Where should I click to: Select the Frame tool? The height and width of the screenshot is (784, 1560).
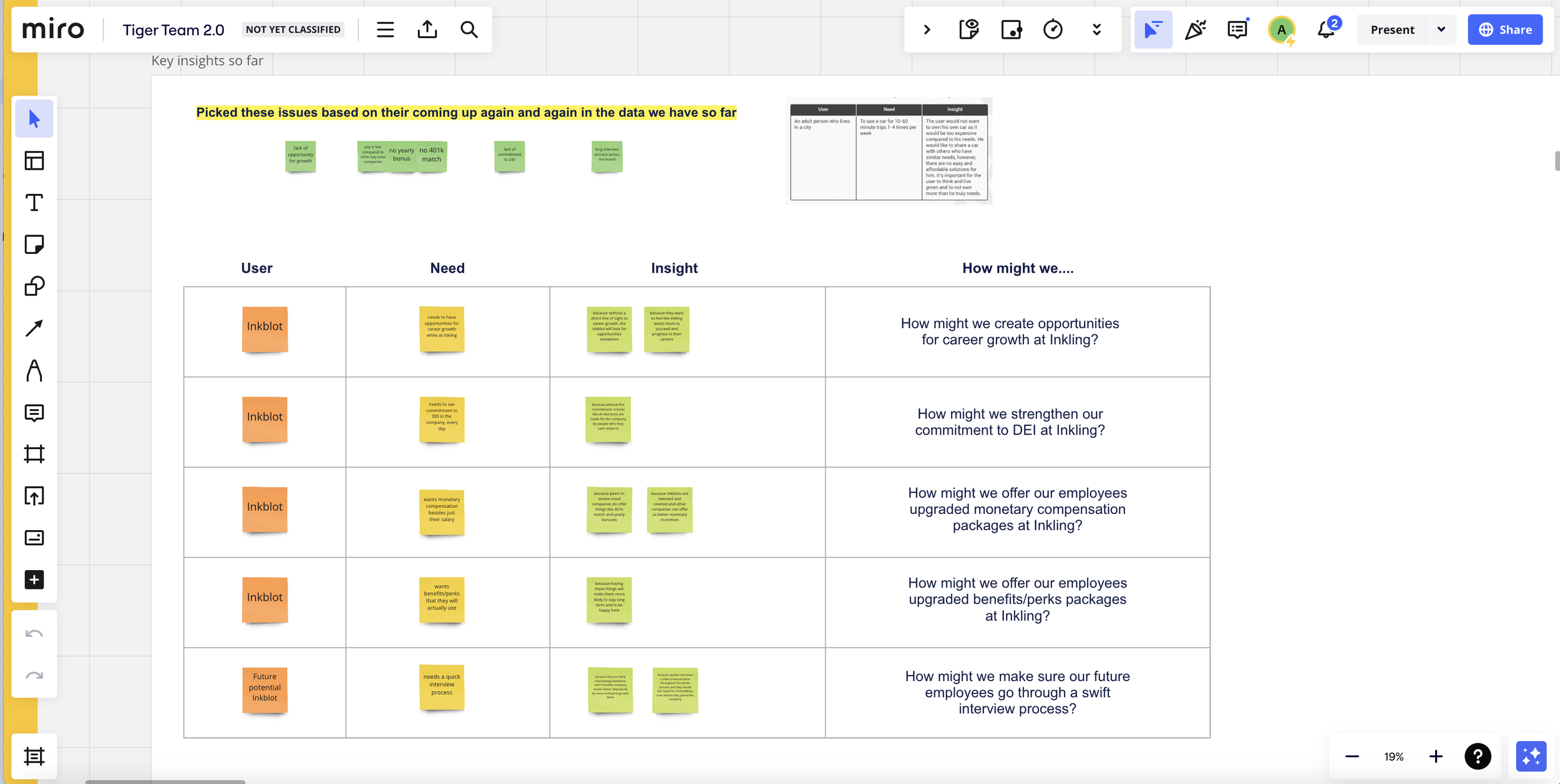34,454
